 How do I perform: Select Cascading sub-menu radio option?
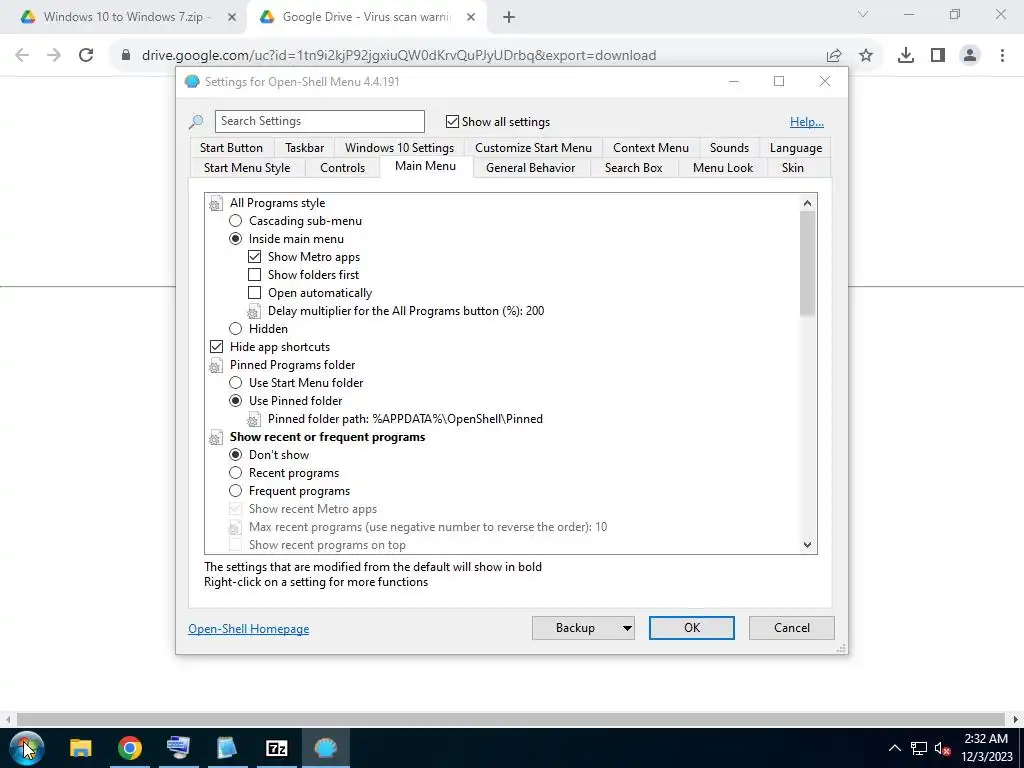coord(236,221)
